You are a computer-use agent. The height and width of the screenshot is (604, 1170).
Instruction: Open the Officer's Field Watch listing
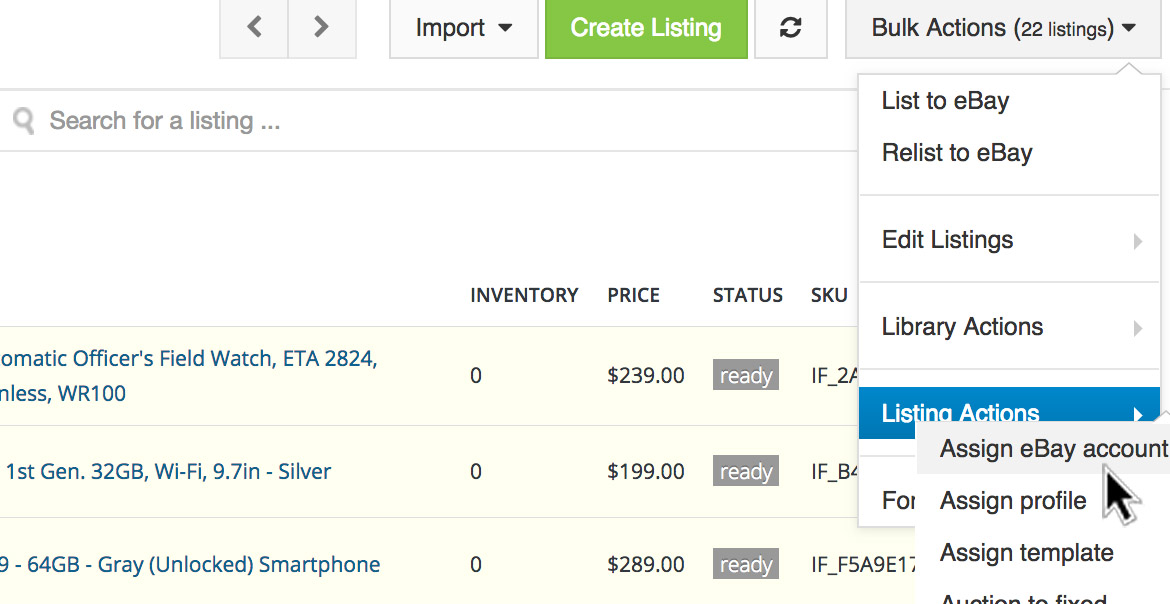click(188, 358)
